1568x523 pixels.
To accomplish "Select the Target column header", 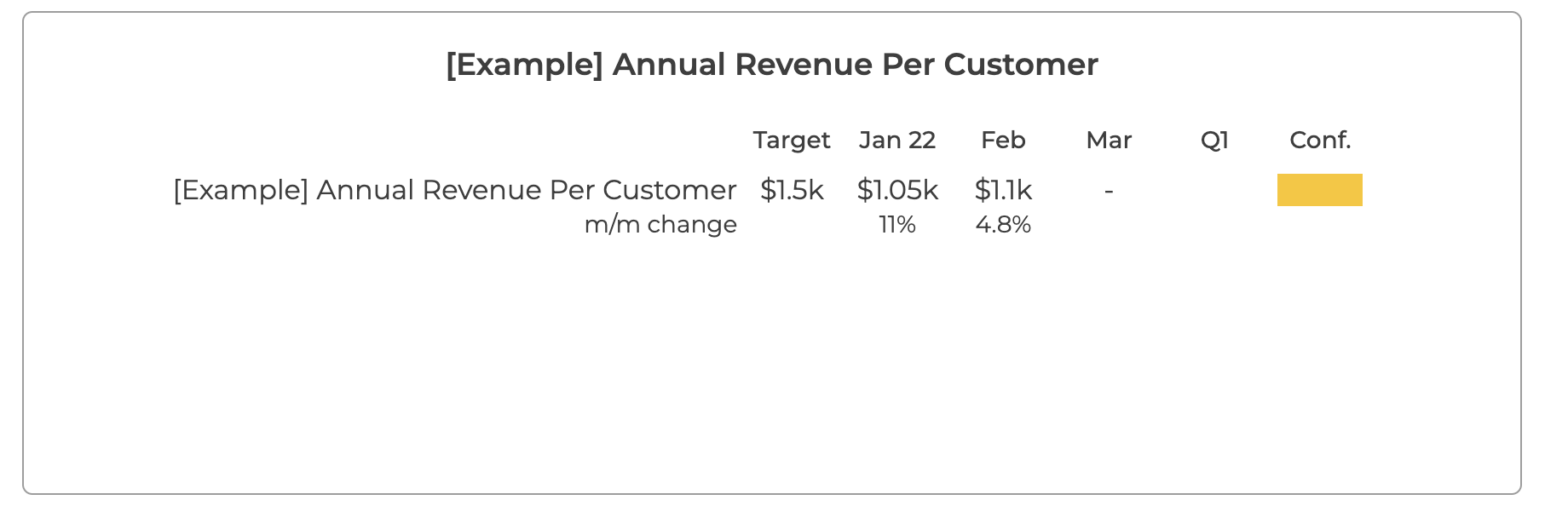I will click(792, 140).
